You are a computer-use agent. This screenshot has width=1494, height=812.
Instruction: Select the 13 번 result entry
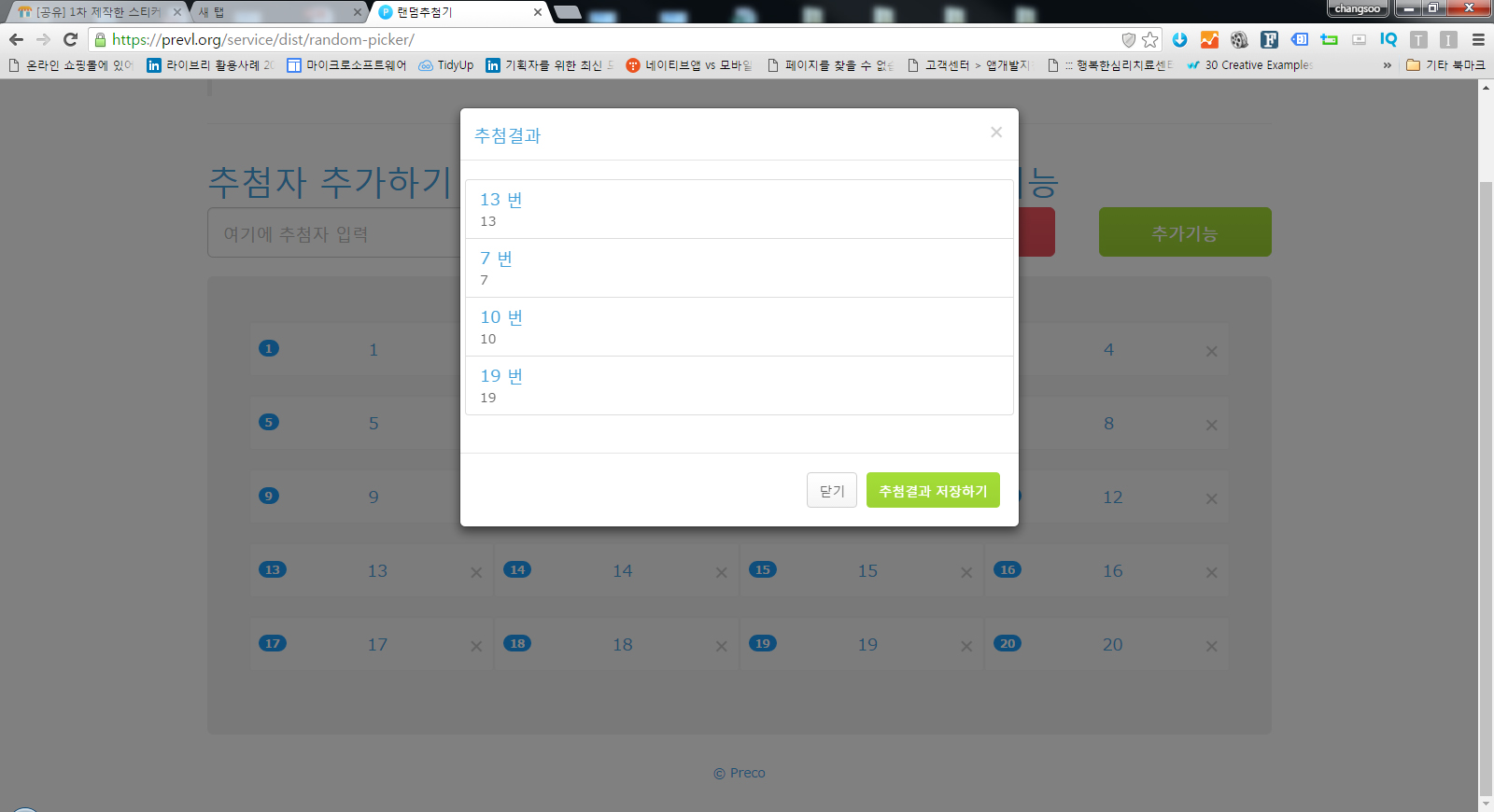(x=738, y=209)
